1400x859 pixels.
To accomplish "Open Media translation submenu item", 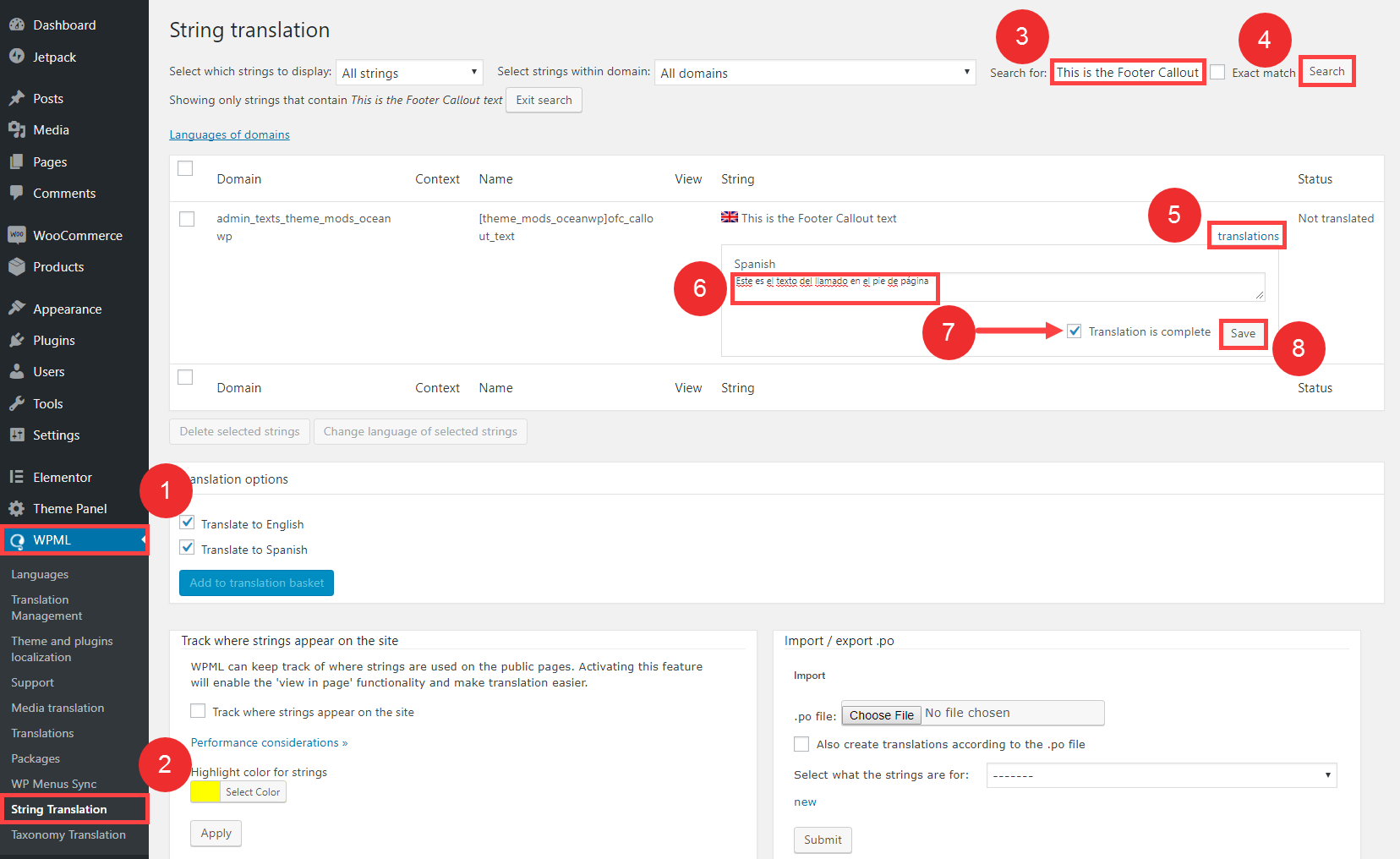I will coord(57,708).
